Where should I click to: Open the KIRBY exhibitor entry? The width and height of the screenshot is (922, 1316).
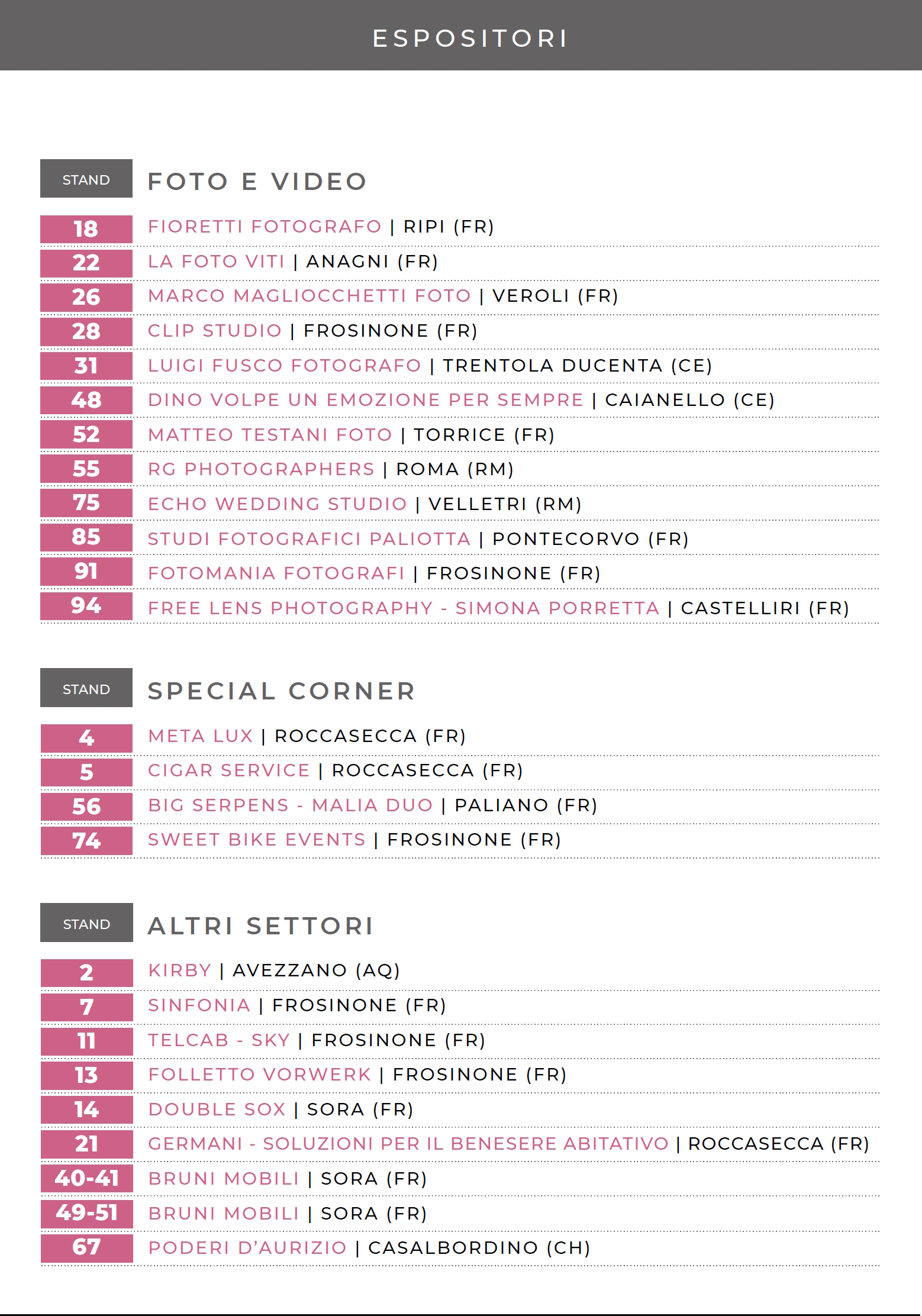pos(180,970)
